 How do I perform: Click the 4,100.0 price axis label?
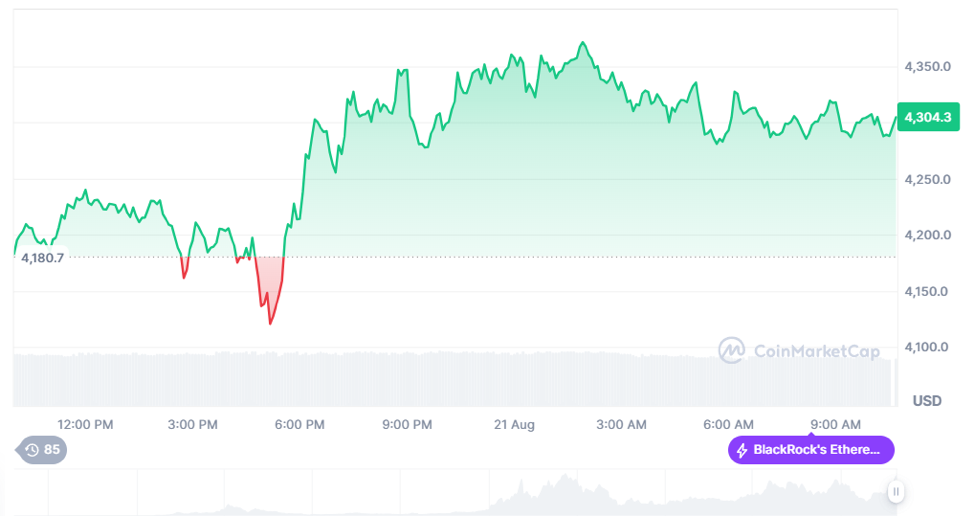[925, 348]
